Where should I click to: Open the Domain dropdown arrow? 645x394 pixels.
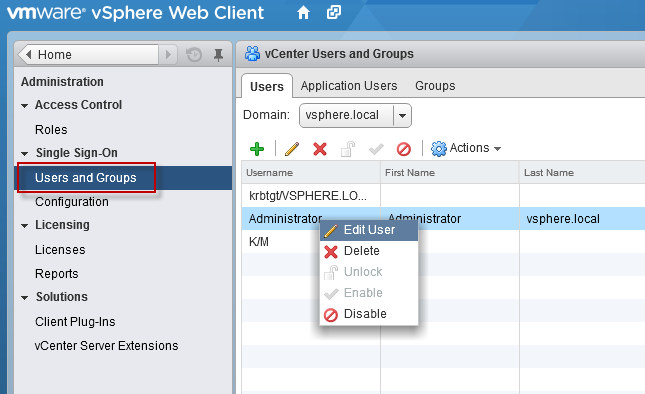[x=402, y=116]
